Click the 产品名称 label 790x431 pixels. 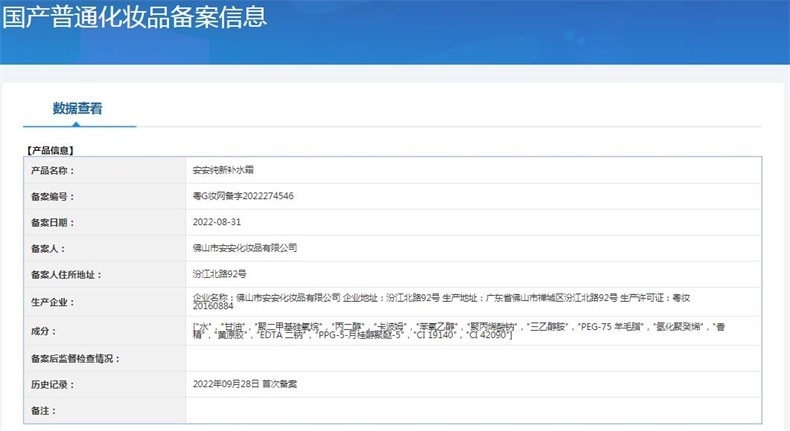click(x=52, y=171)
